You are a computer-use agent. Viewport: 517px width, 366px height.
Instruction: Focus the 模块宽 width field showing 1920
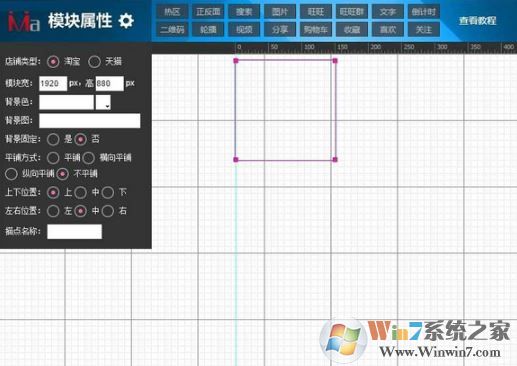coord(53,83)
